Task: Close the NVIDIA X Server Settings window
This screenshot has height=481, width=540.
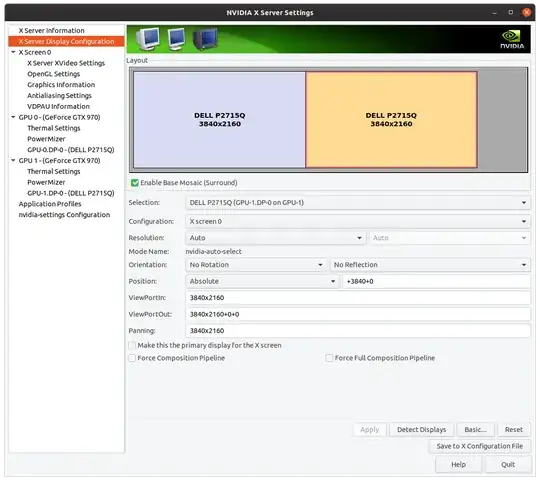Action: 526,12
